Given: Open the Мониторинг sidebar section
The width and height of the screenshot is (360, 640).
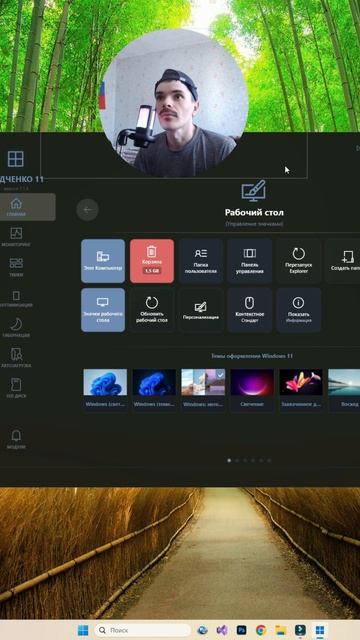Looking at the screenshot, I should [x=16, y=237].
